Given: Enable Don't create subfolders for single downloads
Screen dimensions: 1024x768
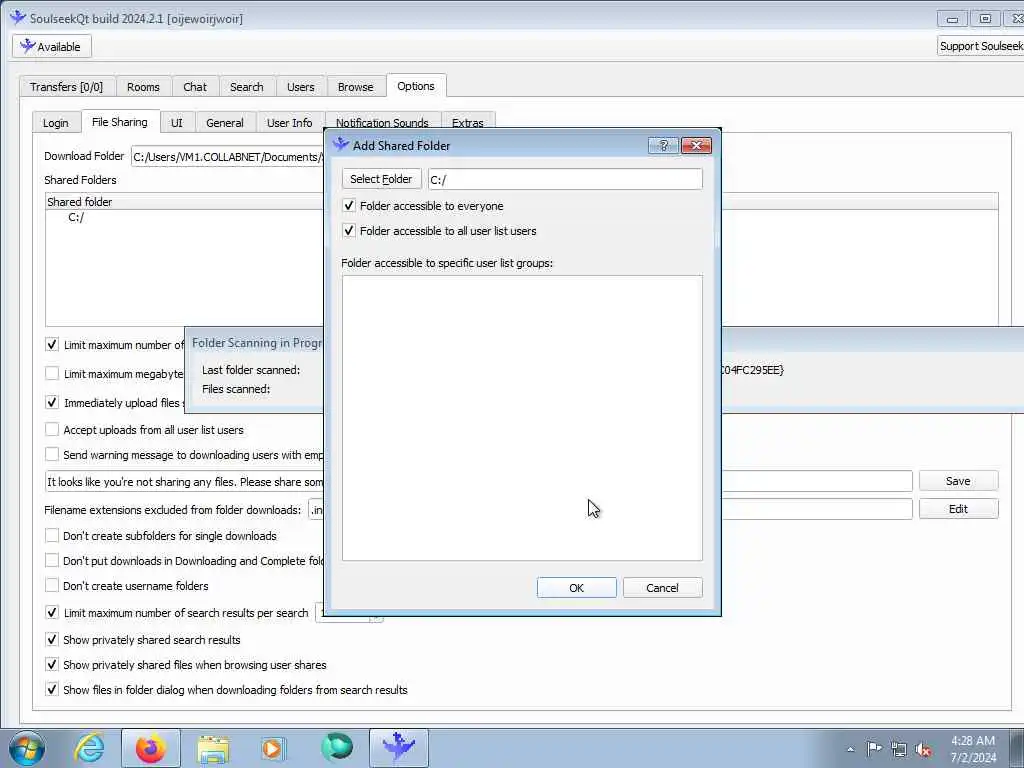Looking at the screenshot, I should tap(52, 536).
